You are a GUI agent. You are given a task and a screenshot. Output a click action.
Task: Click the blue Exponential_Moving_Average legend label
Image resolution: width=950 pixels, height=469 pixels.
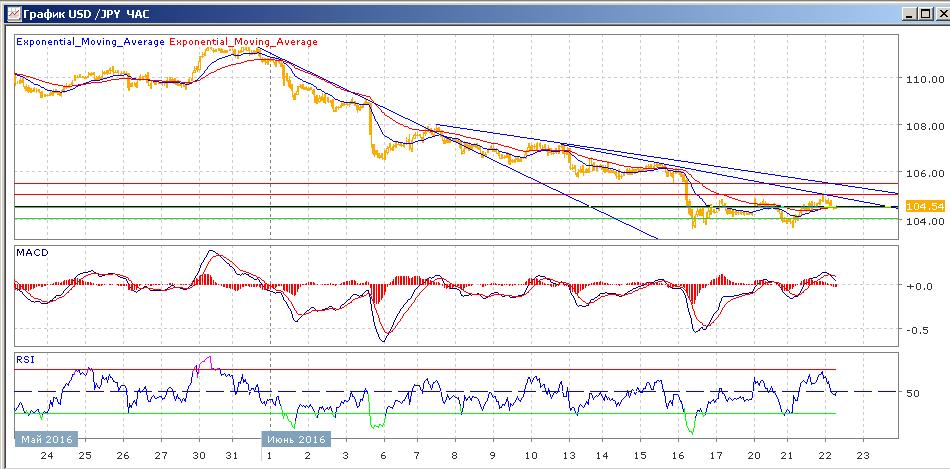tap(90, 42)
